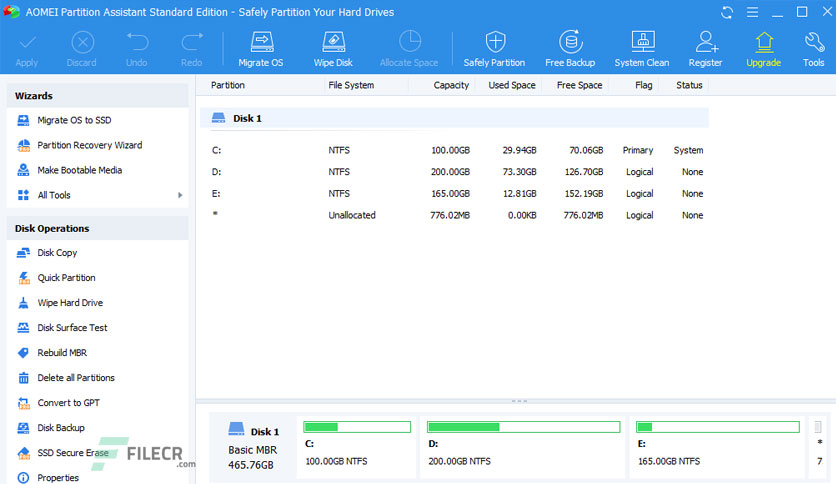Select Disk 1 Basic MBR map header
The height and width of the screenshot is (484, 836).
253,448
